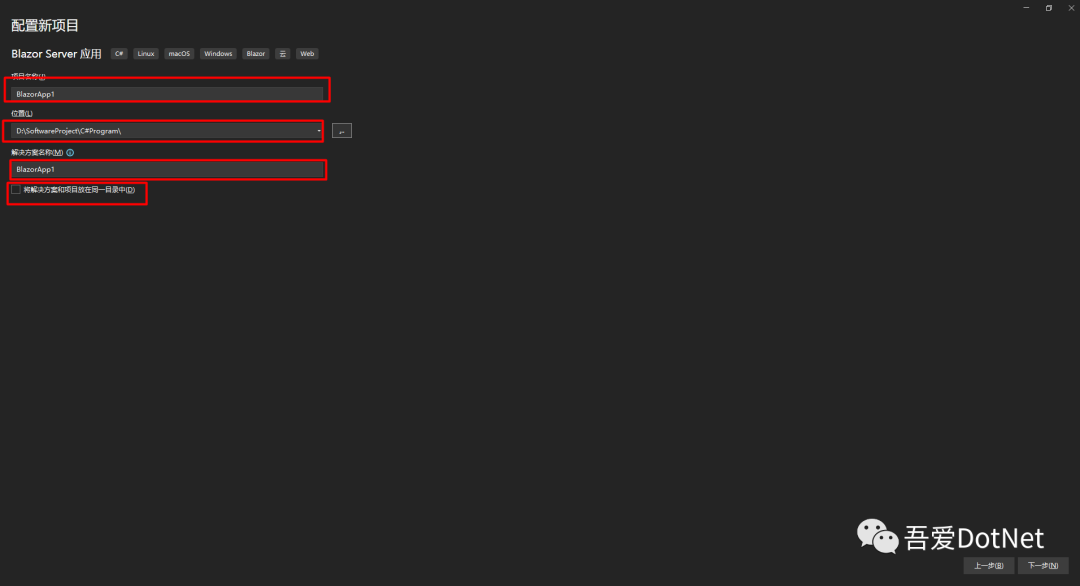Go back with the 上一步(B) button

pyautogui.click(x=988, y=565)
